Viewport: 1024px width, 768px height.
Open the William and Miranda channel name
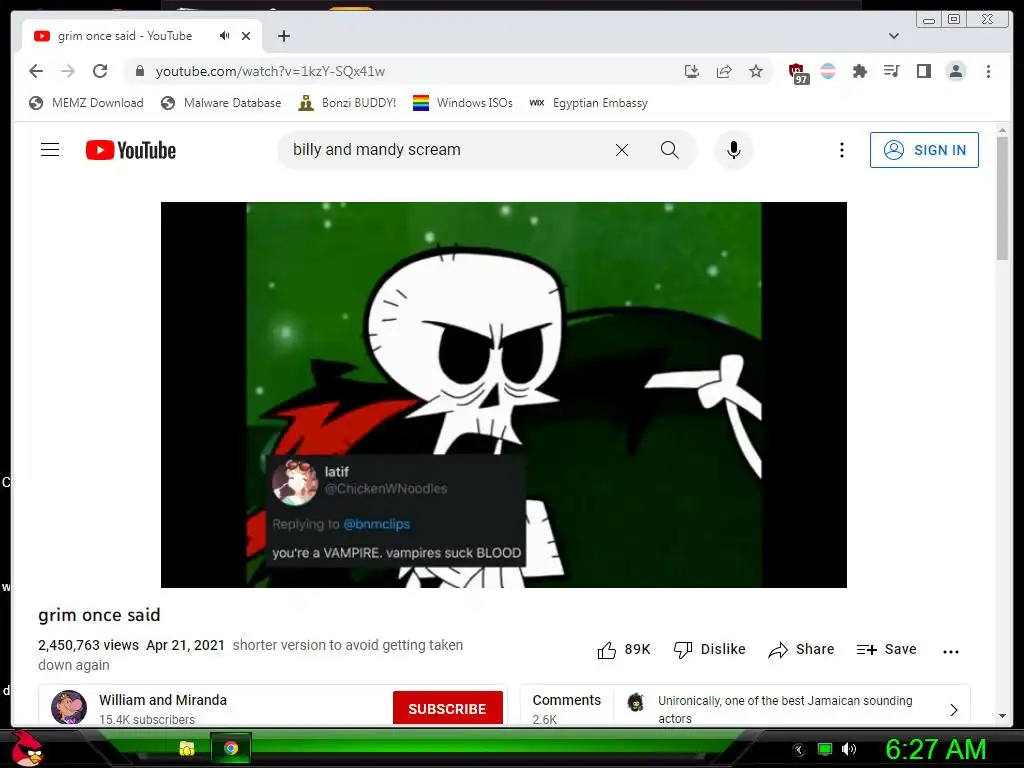[163, 700]
